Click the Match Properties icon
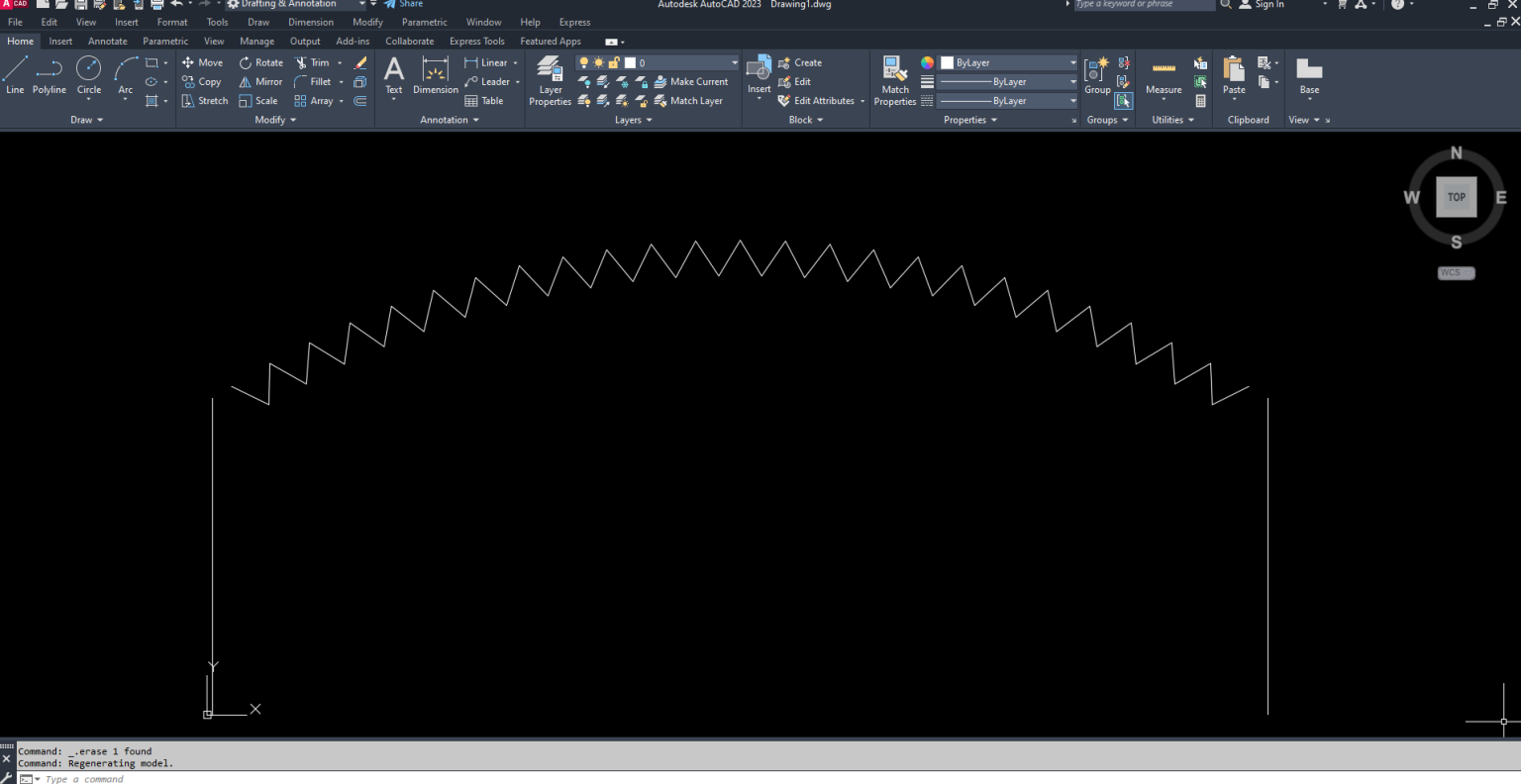 click(895, 79)
